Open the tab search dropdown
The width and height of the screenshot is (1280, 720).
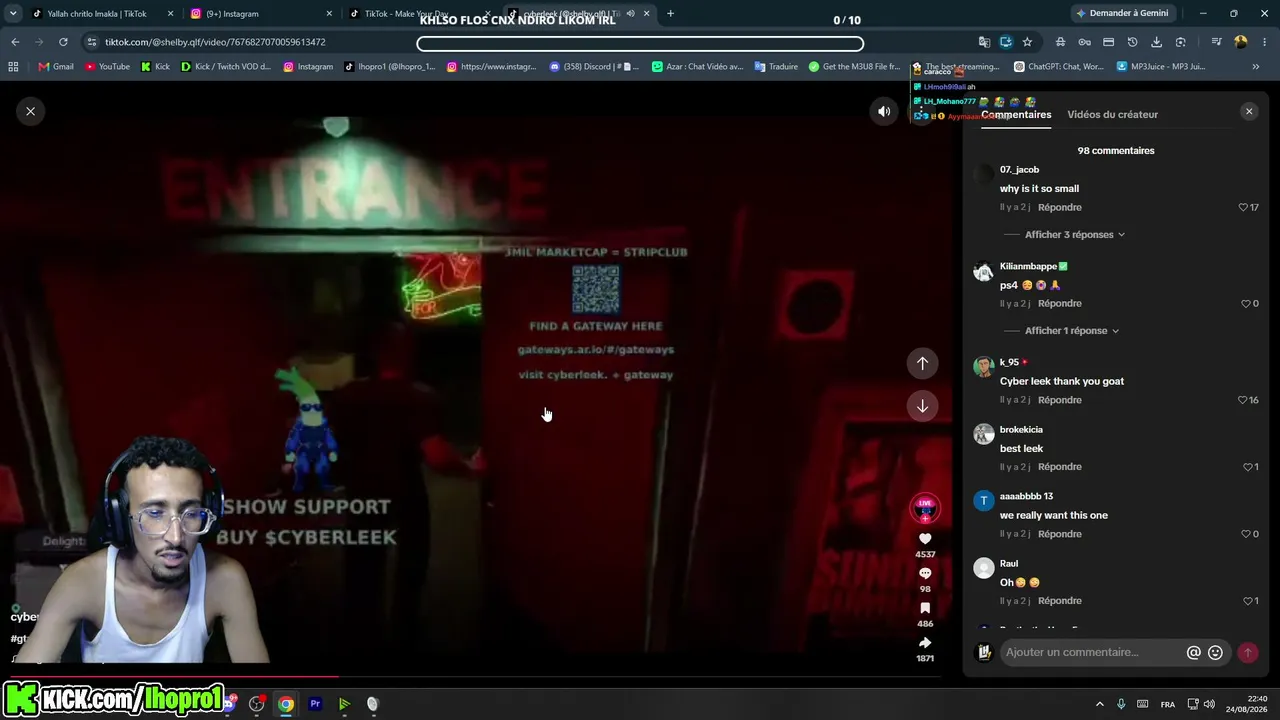point(13,14)
